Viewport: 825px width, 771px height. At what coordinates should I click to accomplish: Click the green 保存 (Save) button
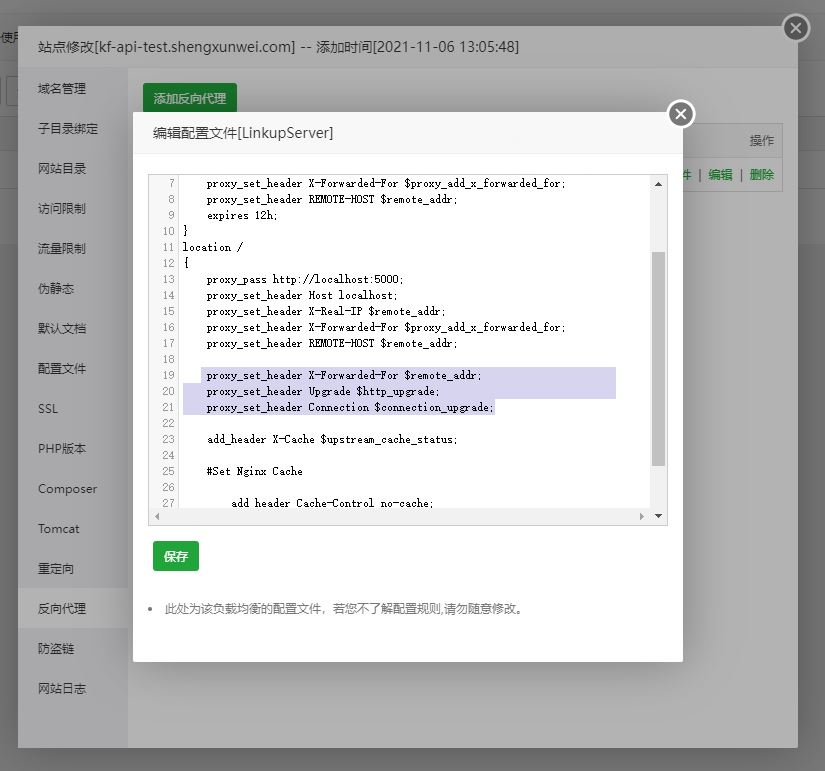click(x=175, y=556)
